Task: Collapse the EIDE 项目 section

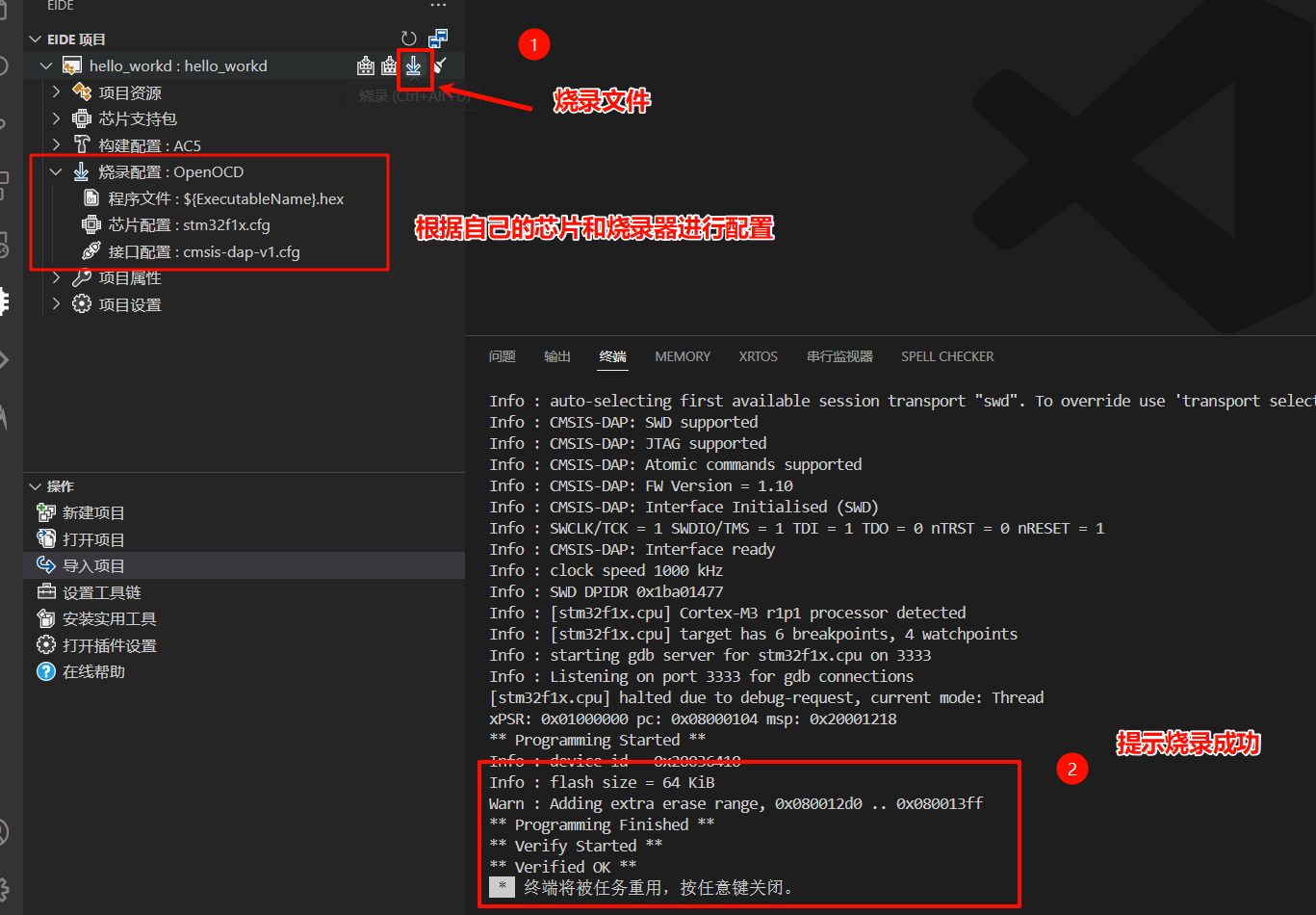Action: coord(36,39)
